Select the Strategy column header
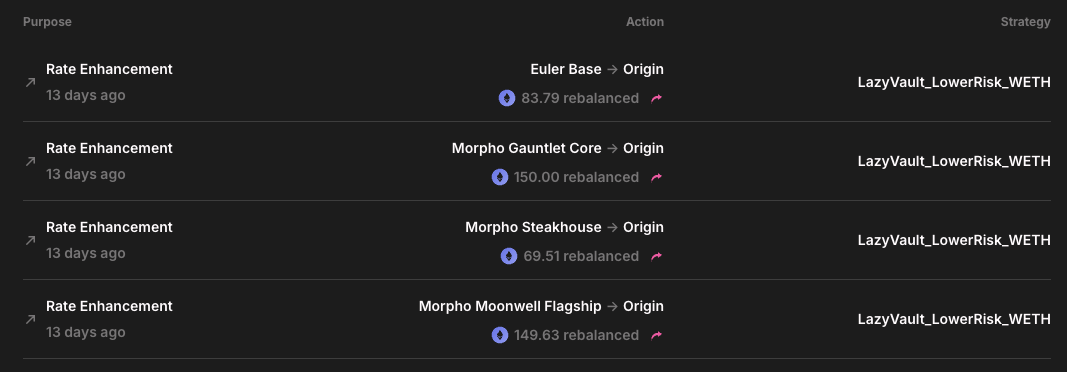 [1025, 22]
